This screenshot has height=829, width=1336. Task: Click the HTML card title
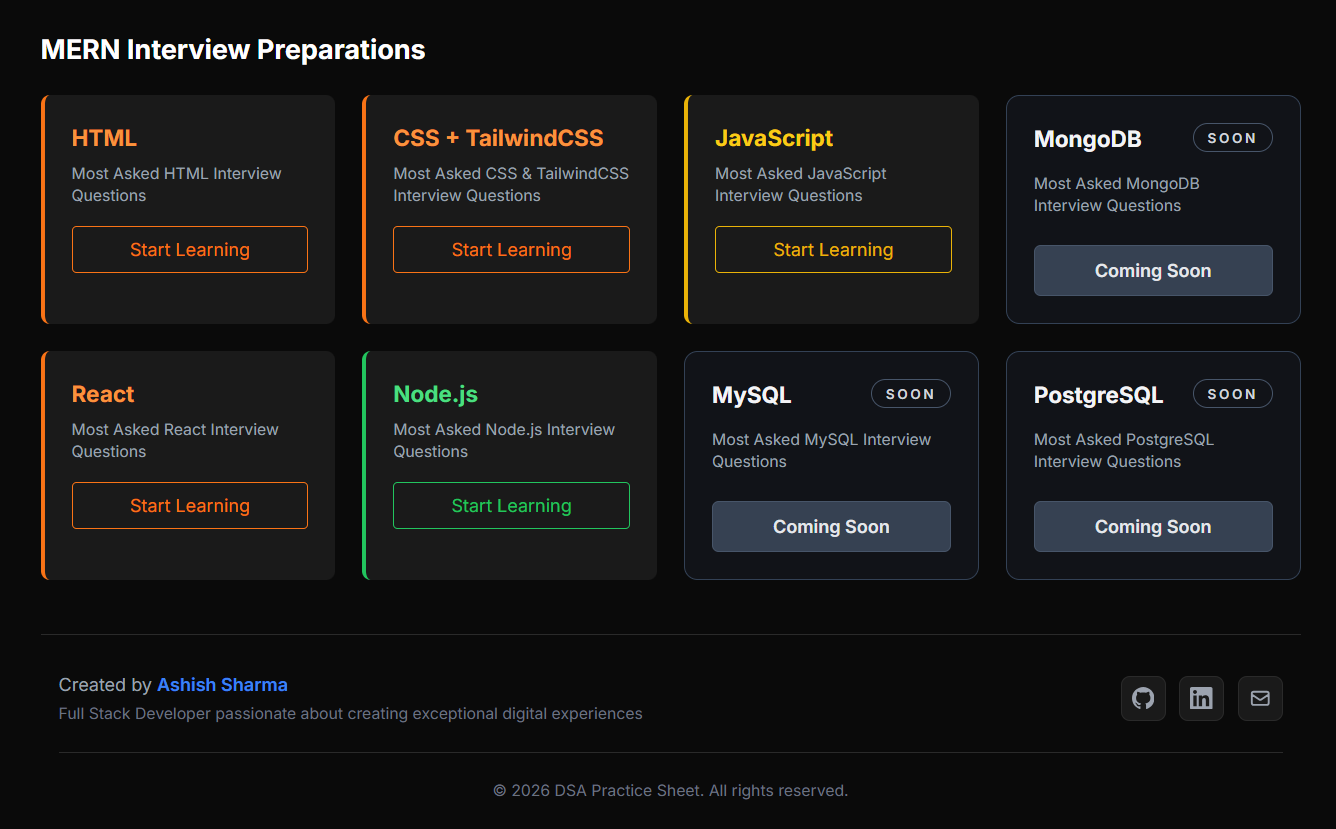tap(104, 138)
